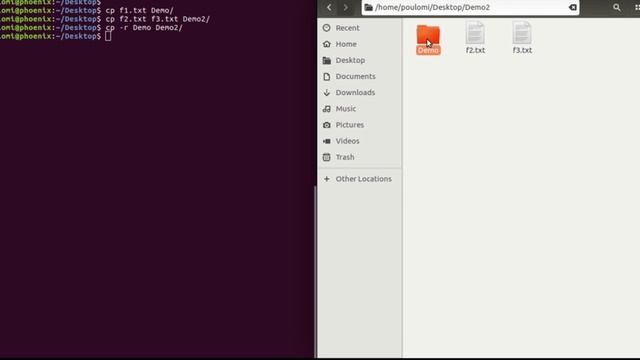This screenshot has height=360, width=640.
Task: Select the f3.txt file icon
Action: click(522, 33)
